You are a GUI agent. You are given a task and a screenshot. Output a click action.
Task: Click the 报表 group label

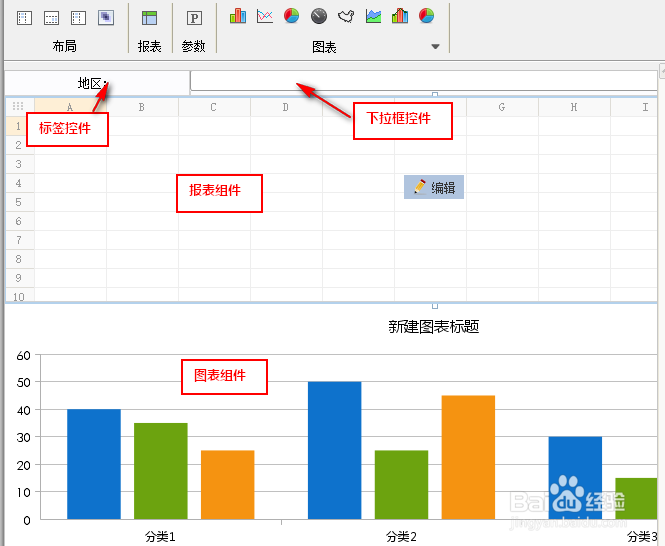(x=149, y=46)
